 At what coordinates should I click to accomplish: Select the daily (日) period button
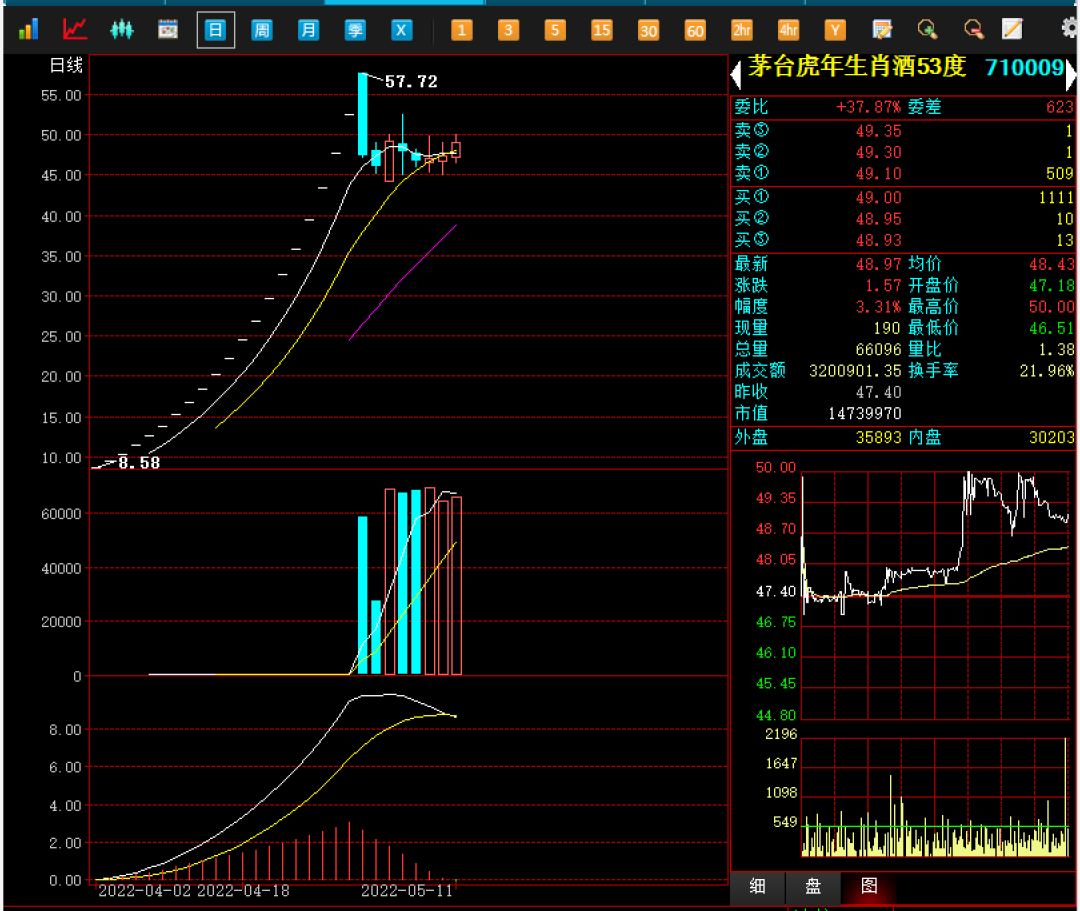click(216, 30)
